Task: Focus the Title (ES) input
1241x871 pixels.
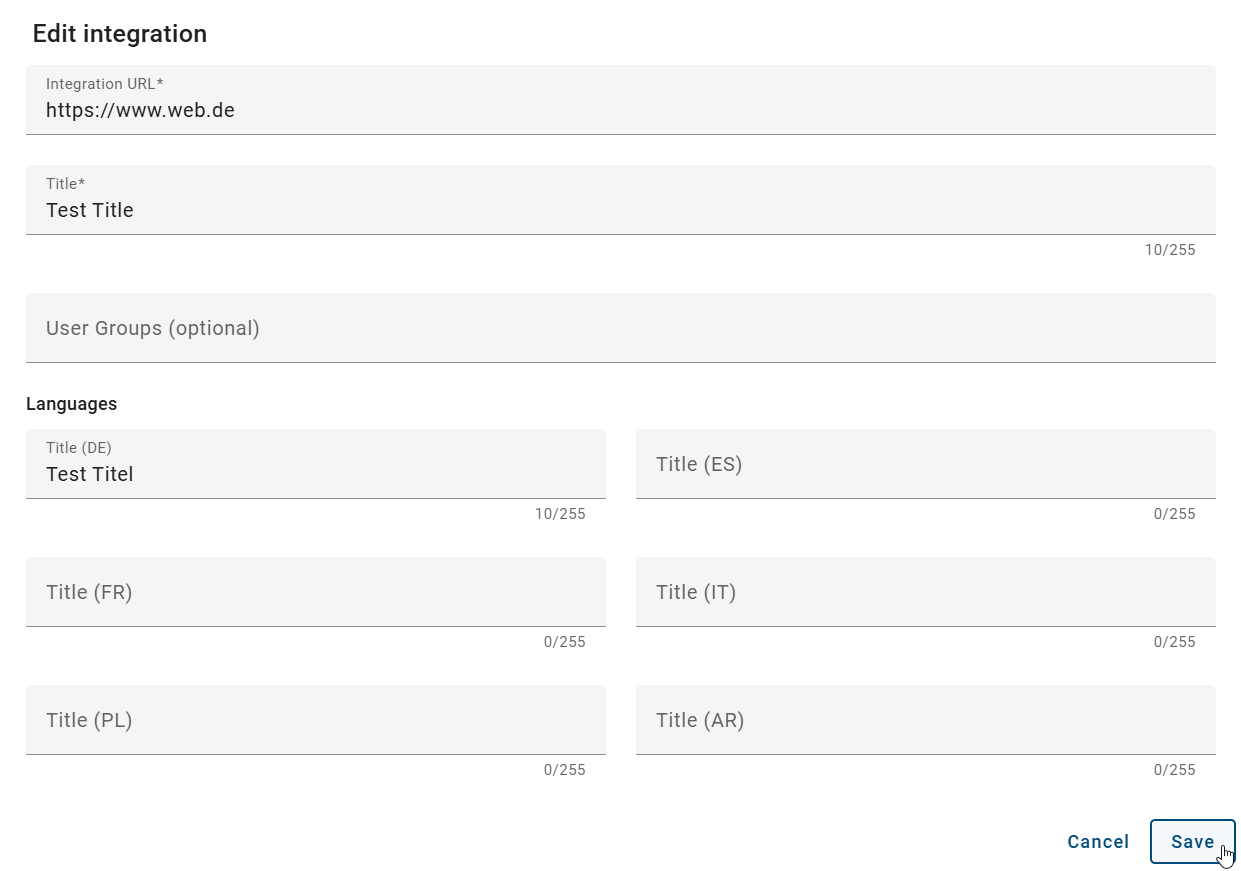Action: pyautogui.click(x=925, y=464)
